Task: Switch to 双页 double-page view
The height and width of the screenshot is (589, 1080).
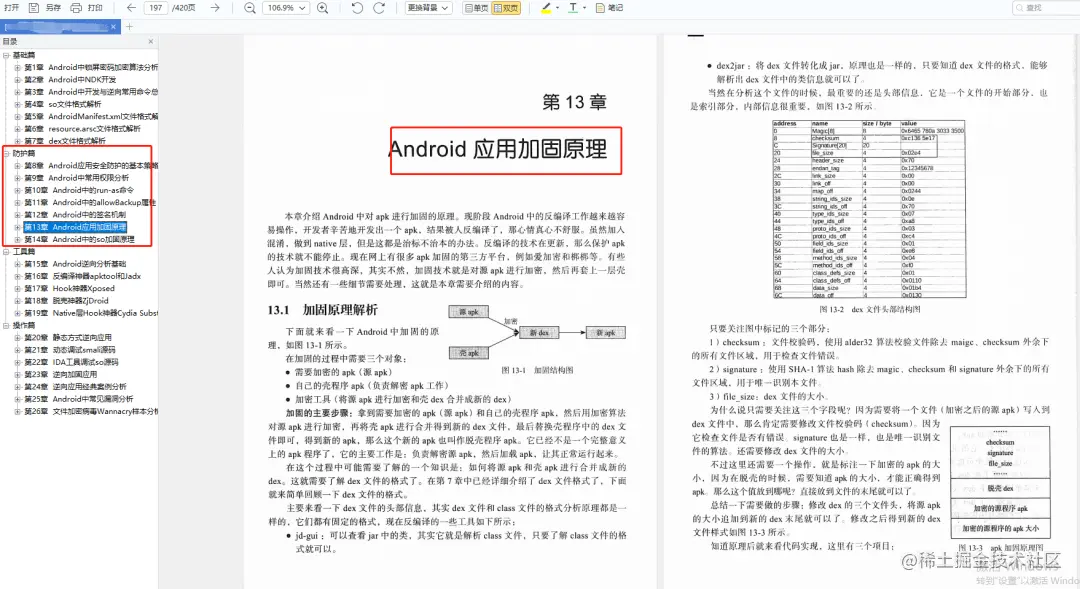Action: click(506, 8)
